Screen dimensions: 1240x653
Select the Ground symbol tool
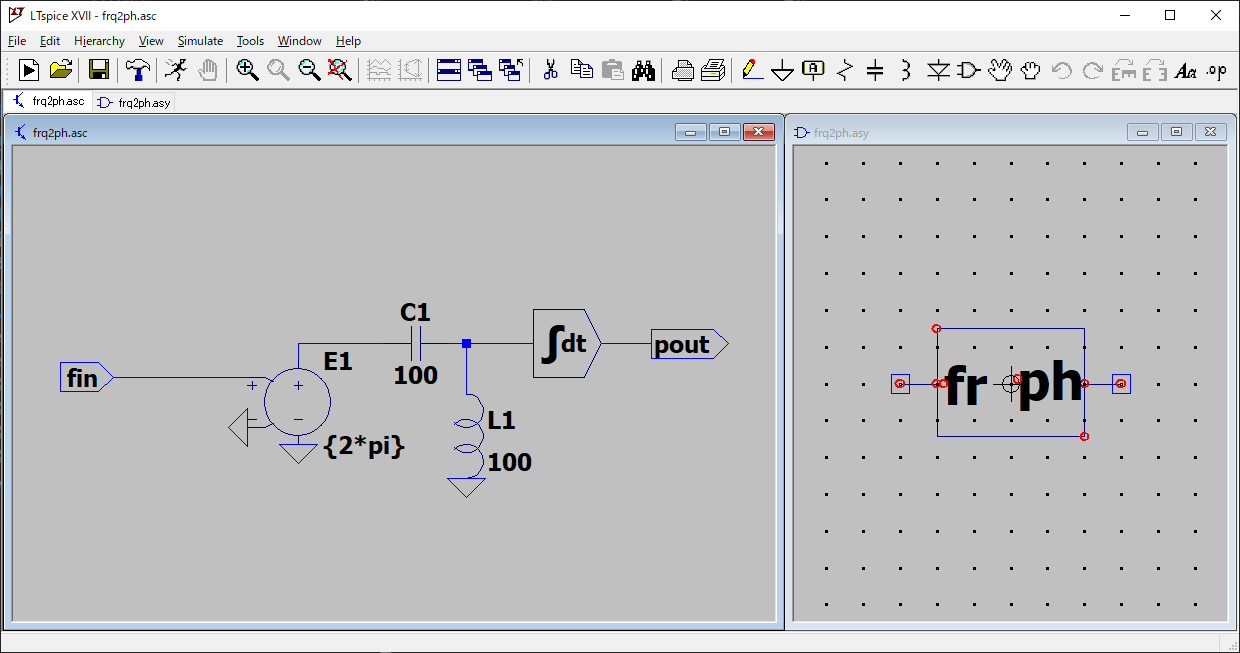[x=783, y=70]
